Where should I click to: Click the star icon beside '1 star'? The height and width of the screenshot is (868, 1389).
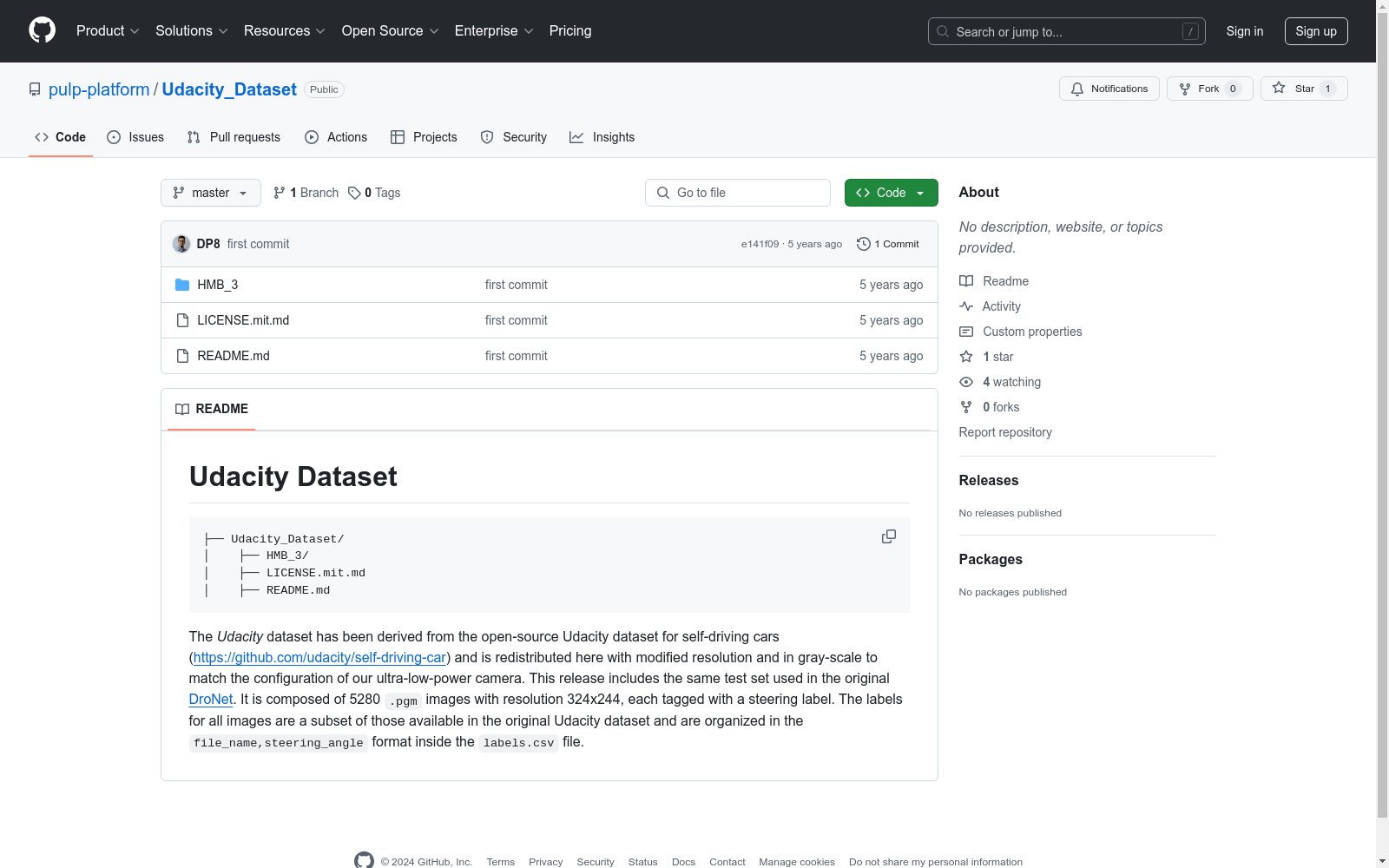pyautogui.click(x=966, y=357)
